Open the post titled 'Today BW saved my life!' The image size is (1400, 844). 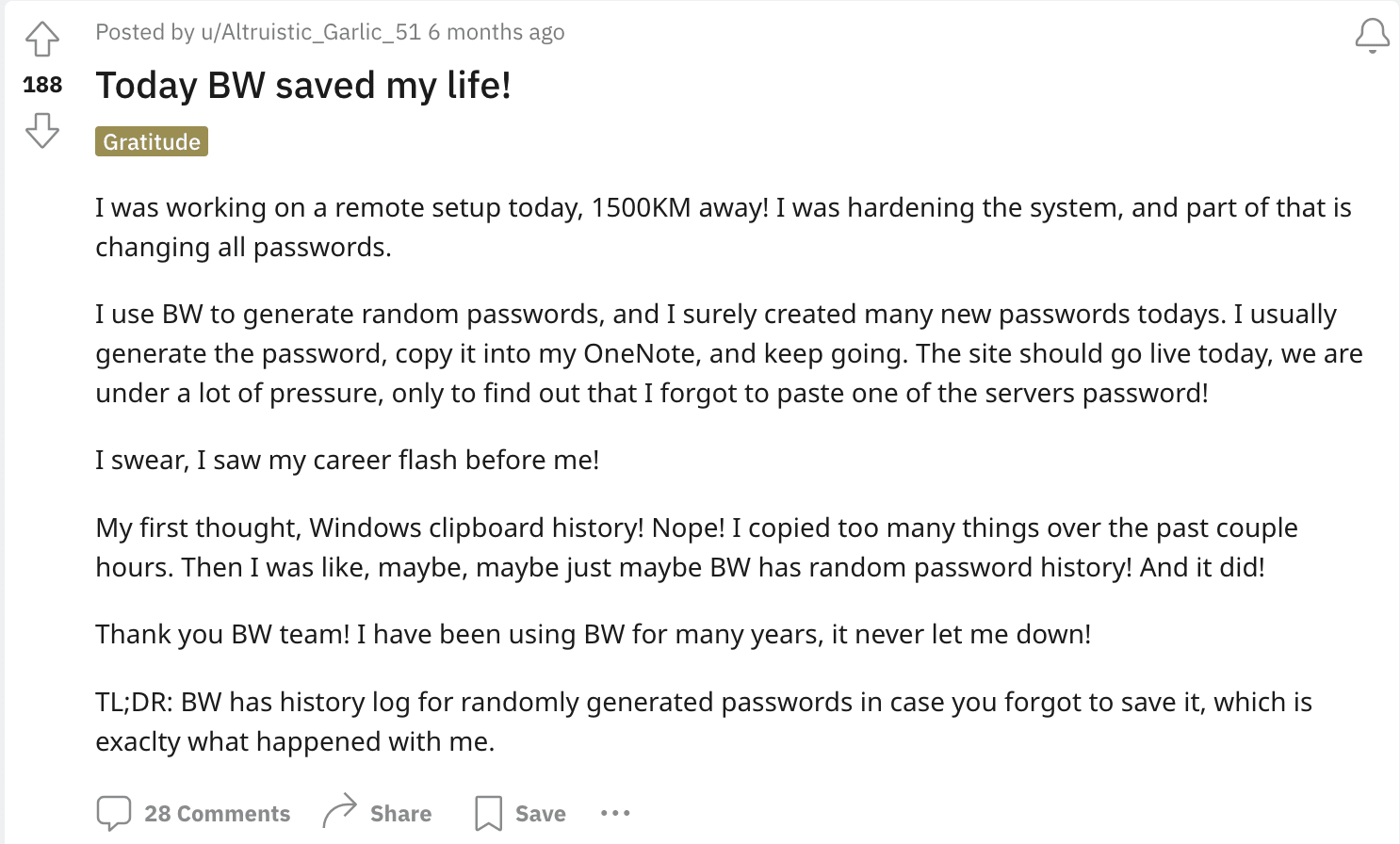coord(302,85)
